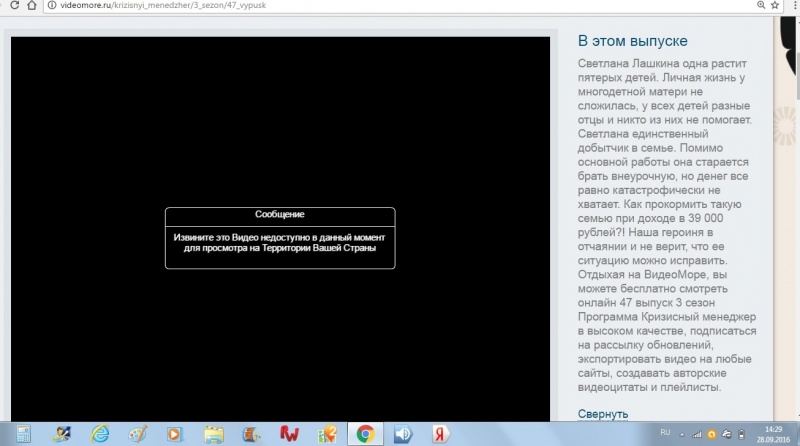Collapse episode description via Свернуть link
Screen dimensions: 800x446
[603, 413]
